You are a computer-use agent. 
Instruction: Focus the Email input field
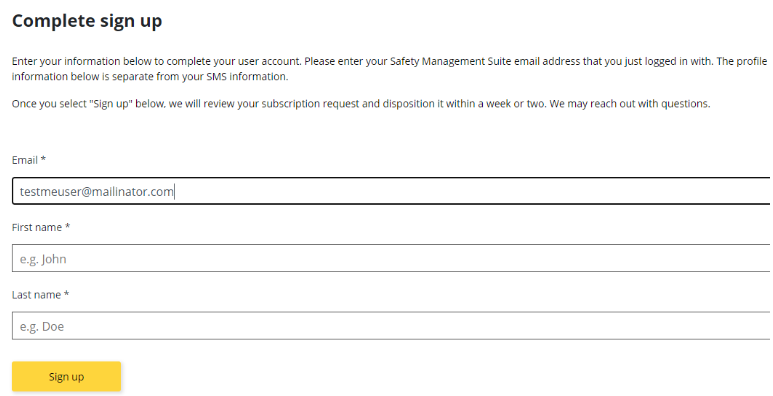click(x=391, y=191)
